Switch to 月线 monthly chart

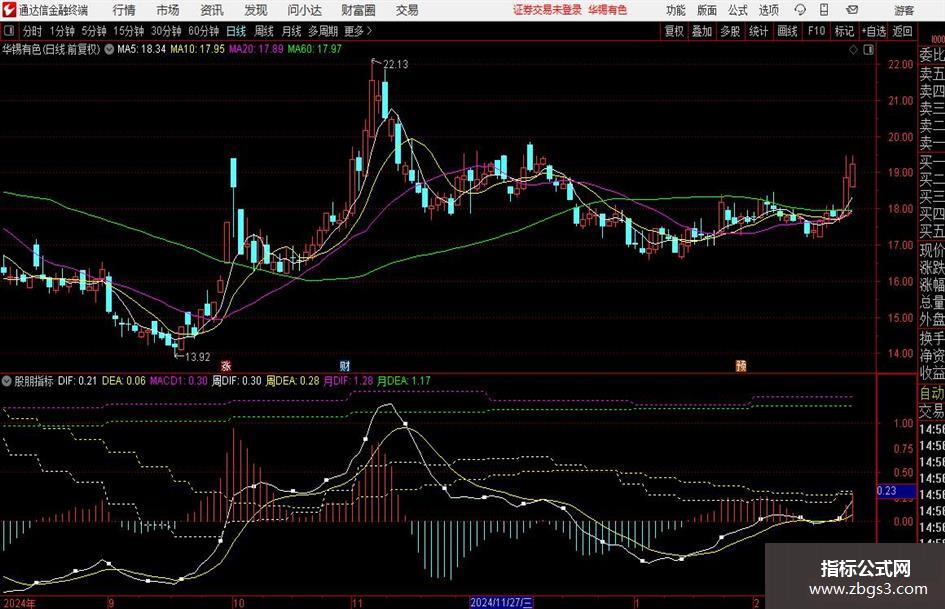291,31
